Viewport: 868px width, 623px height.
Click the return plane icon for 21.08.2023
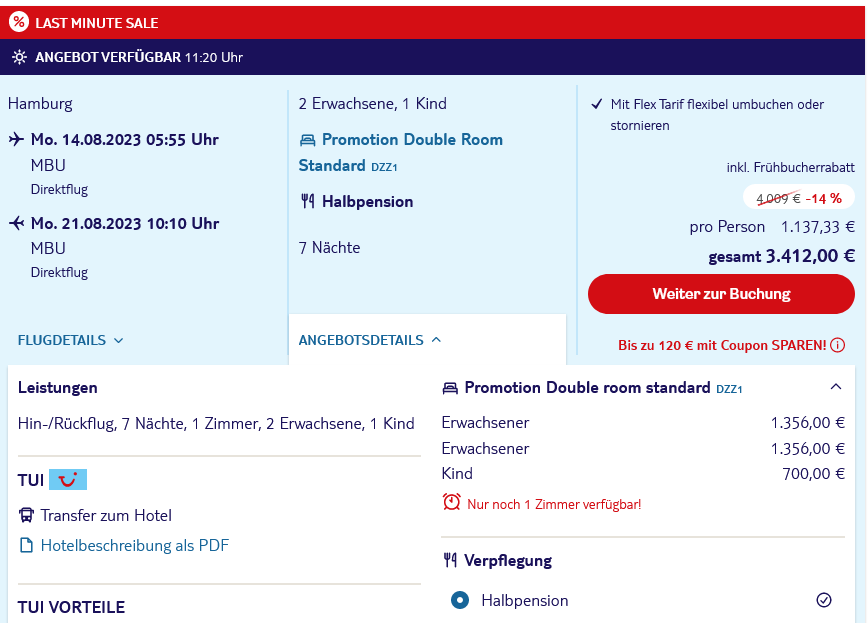(17, 223)
